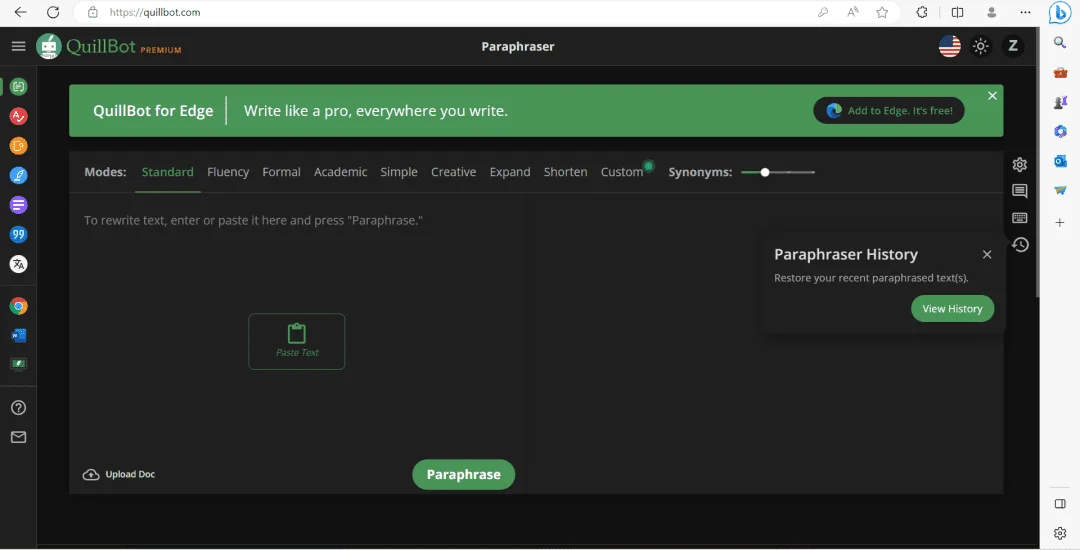Close the Paraphraser History popup
Image resolution: width=1080 pixels, height=550 pixels.
[x=987, y=255]
